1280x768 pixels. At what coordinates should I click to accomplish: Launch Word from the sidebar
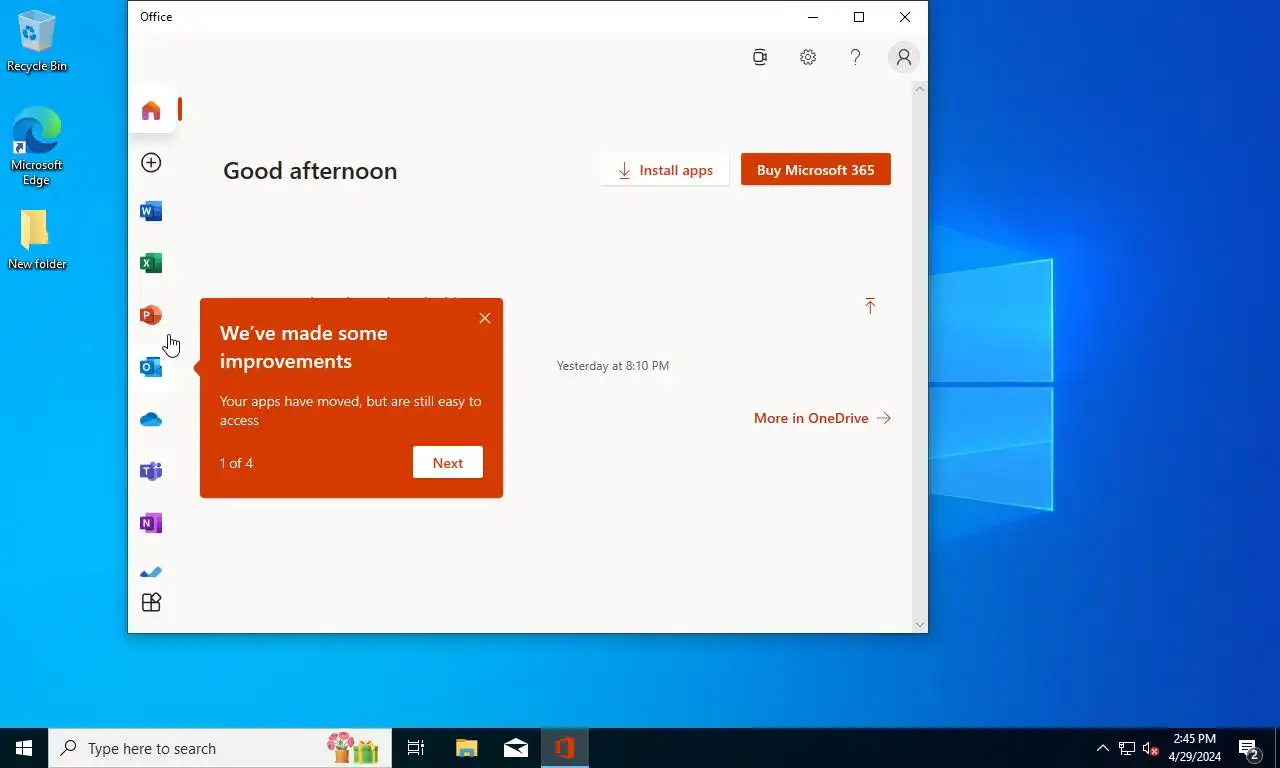pyautogui.click(x=151, y=211)
